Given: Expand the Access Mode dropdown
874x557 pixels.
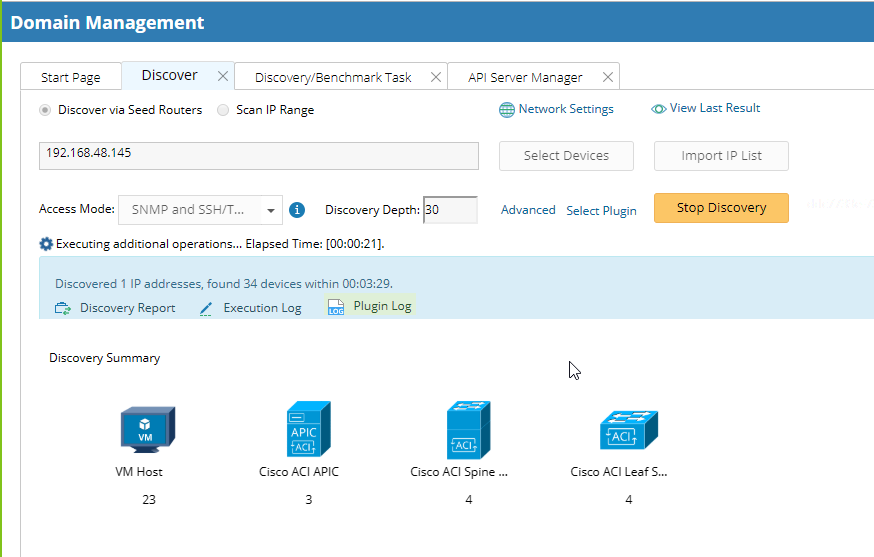Looking at the screenshot, I should pyautogui.click(x=270, y=211).
